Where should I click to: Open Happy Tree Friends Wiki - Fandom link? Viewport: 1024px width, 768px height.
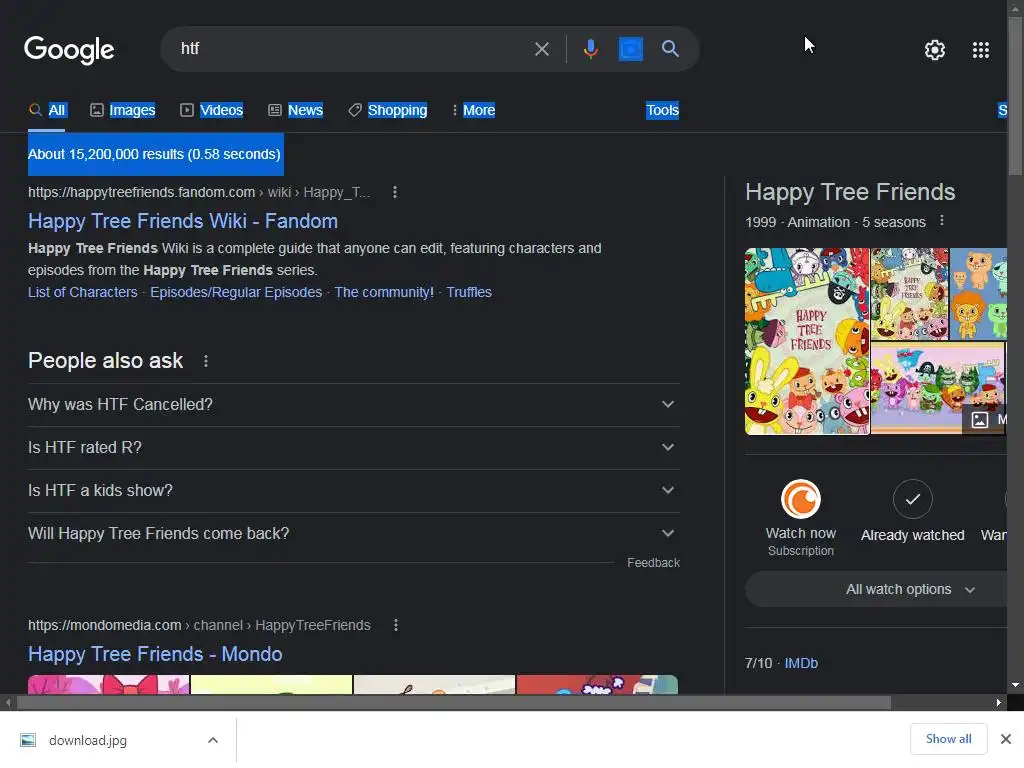pyautogui.click(x=183, y=221)
